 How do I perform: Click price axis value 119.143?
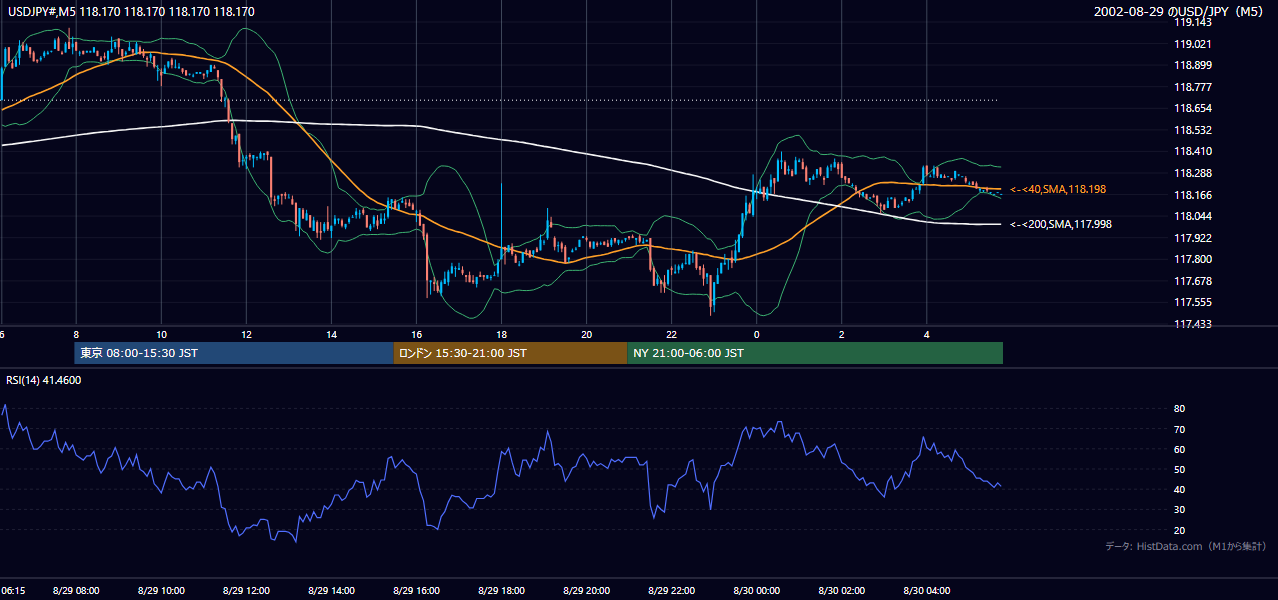[x=1192, y=22]
